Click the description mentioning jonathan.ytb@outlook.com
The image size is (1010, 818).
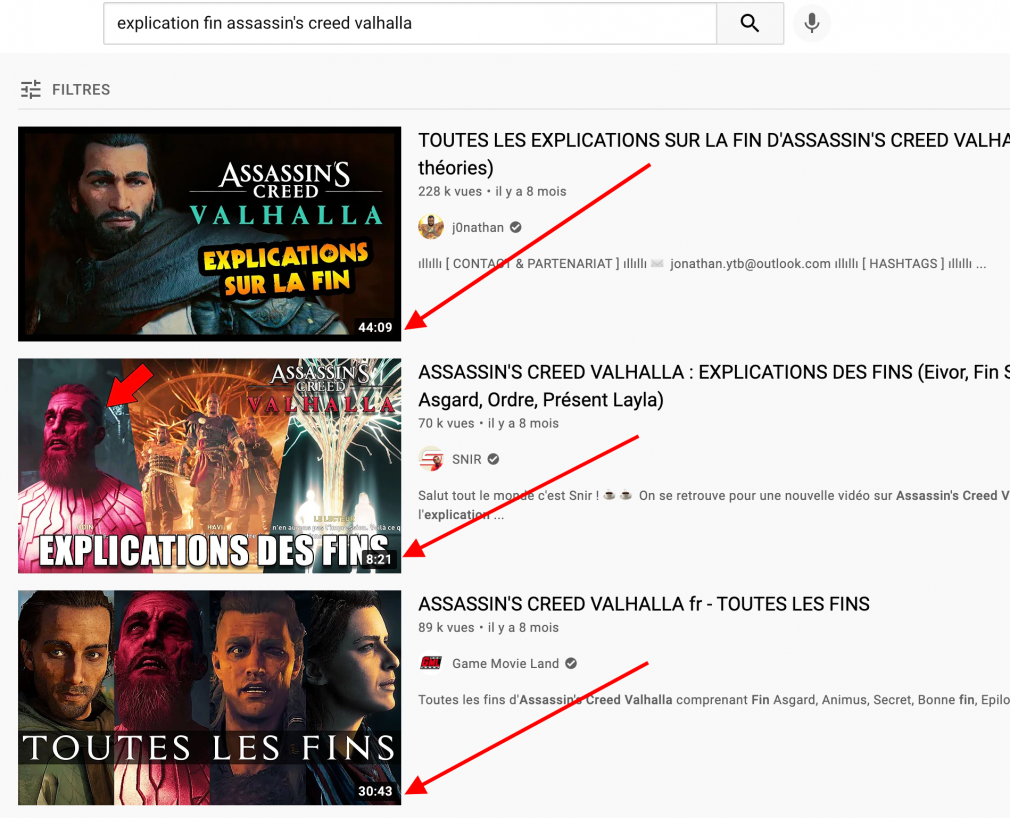pyautogui.click(x=702, y=263)
